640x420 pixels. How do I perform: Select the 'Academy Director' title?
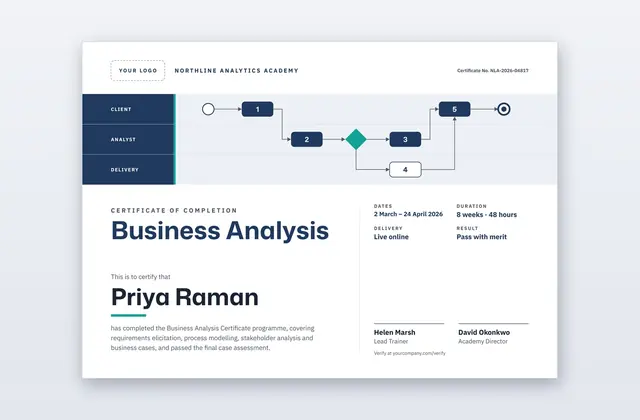[x=483, y=342]
